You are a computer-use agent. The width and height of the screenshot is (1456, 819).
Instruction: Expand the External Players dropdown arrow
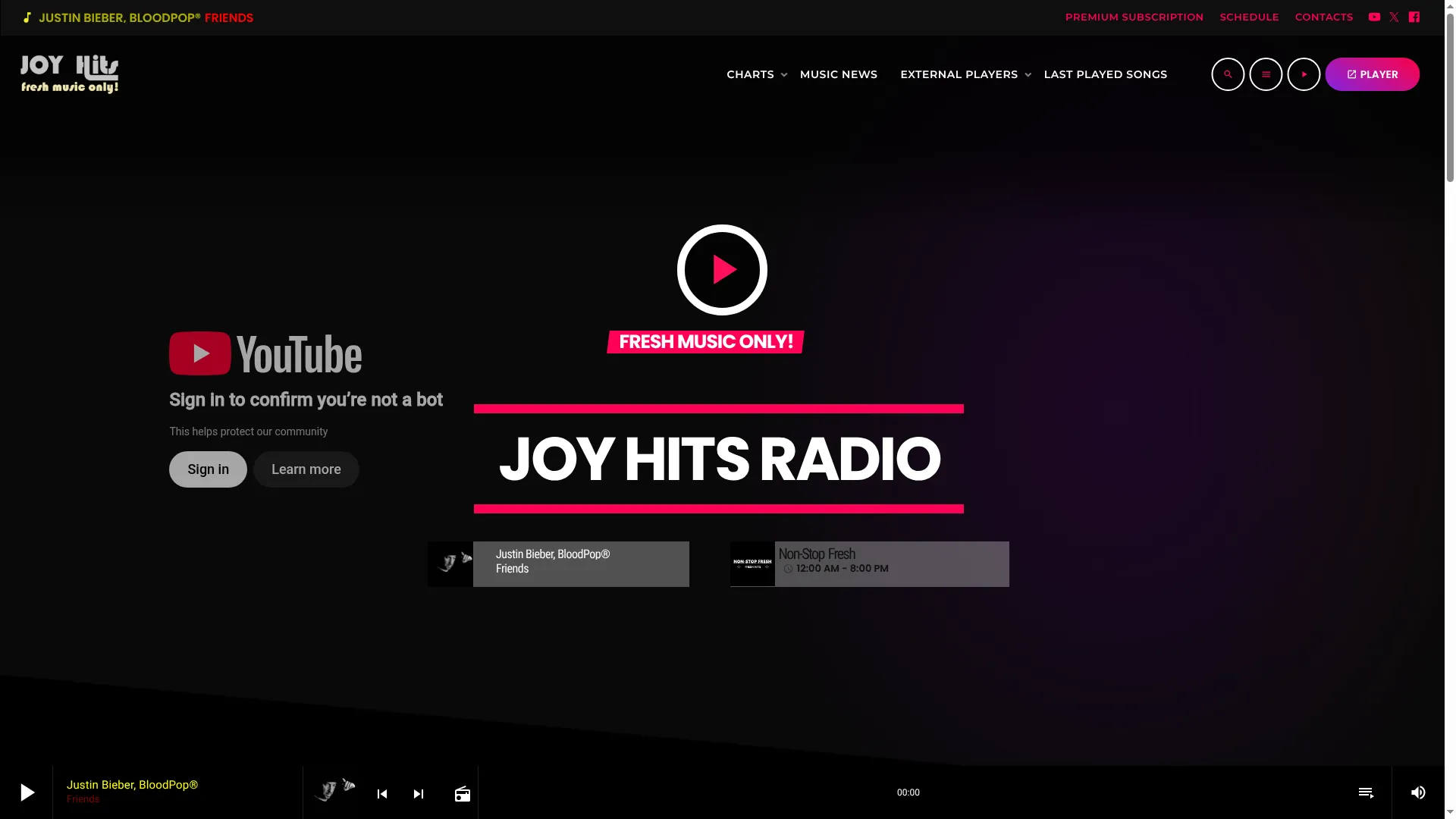click(x=1028, y=75)
